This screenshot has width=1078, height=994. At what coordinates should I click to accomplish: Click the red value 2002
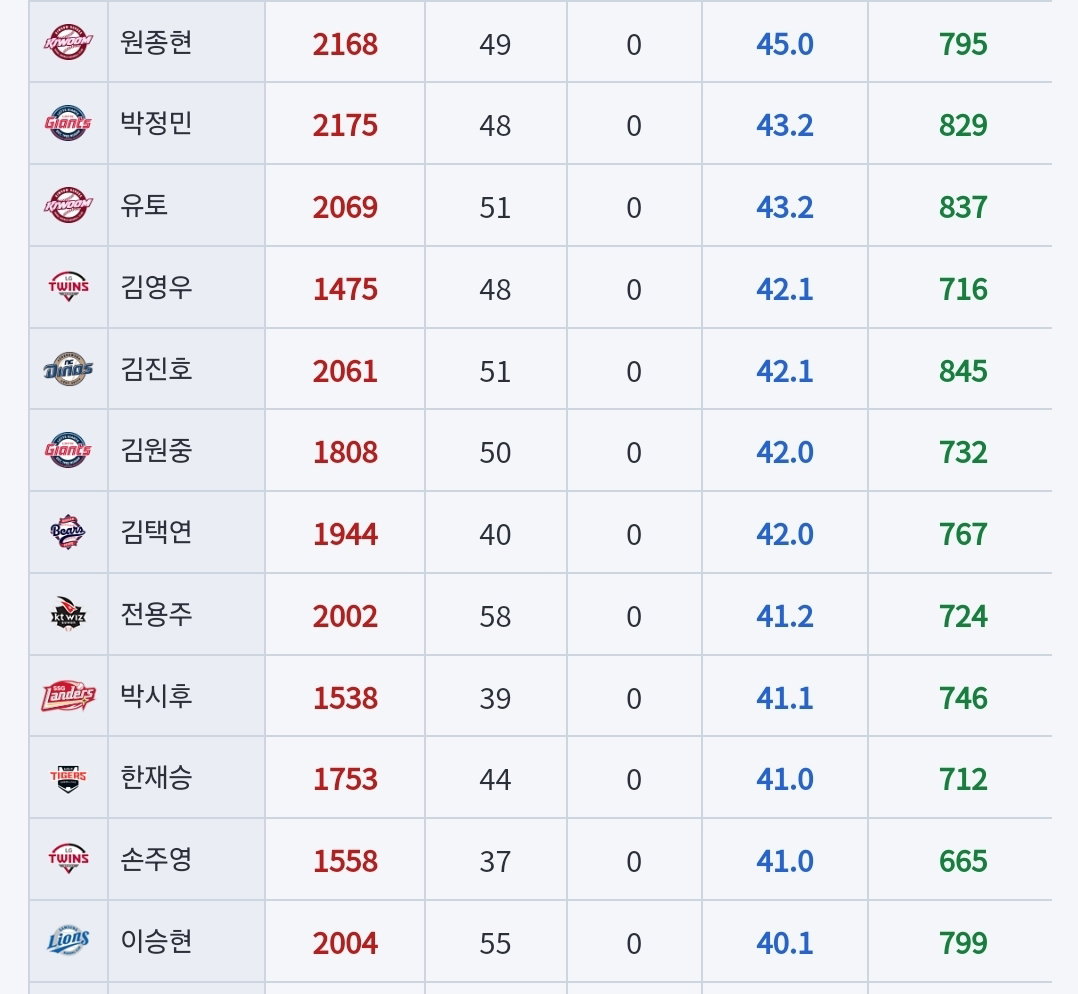pos(345,617)
